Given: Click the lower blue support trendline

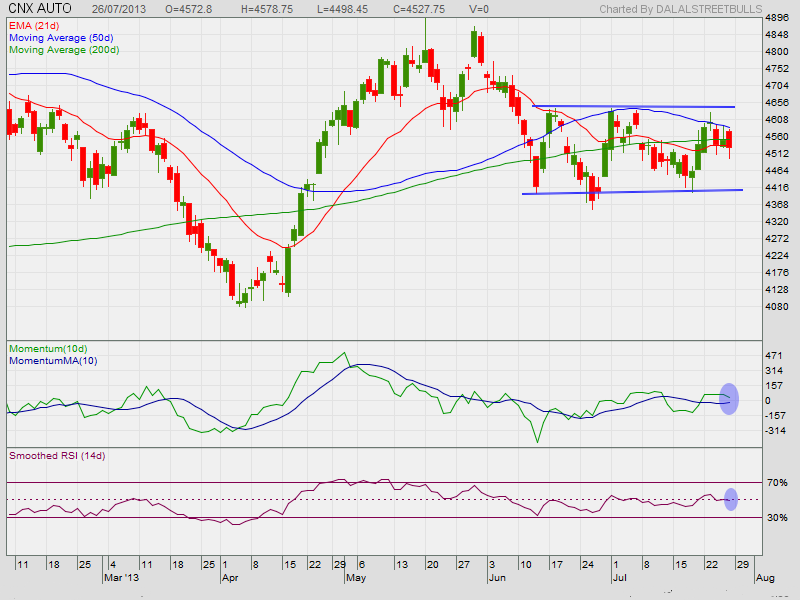Looking at the screenshot, I should (x=632, y=192).
